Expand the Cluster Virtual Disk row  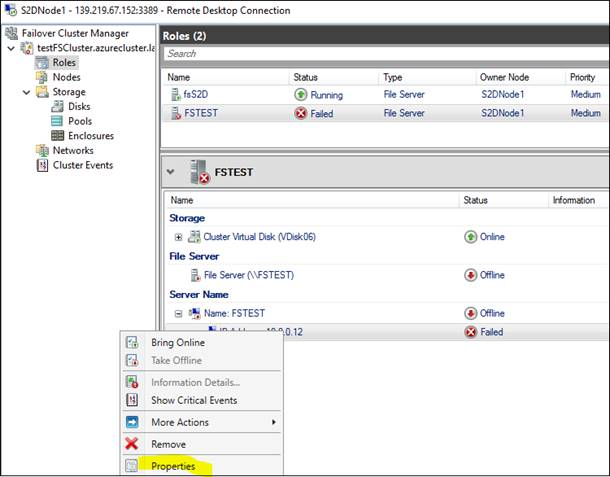point(179,237)
